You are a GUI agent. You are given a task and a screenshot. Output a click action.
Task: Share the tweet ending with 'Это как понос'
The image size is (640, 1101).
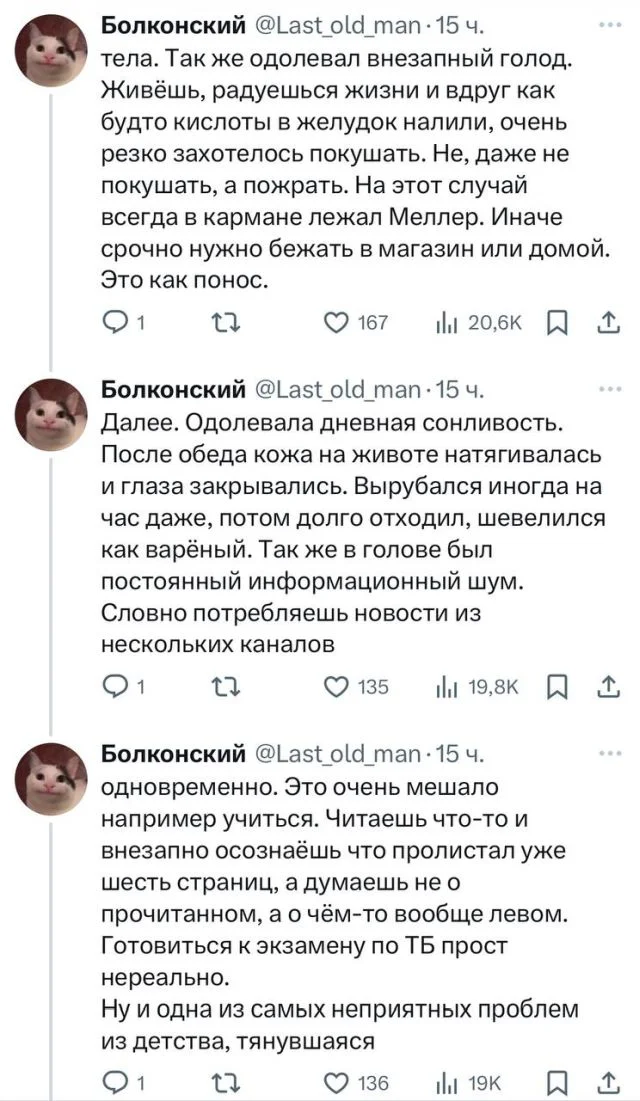pyautogui.click(x=606, y=323)
